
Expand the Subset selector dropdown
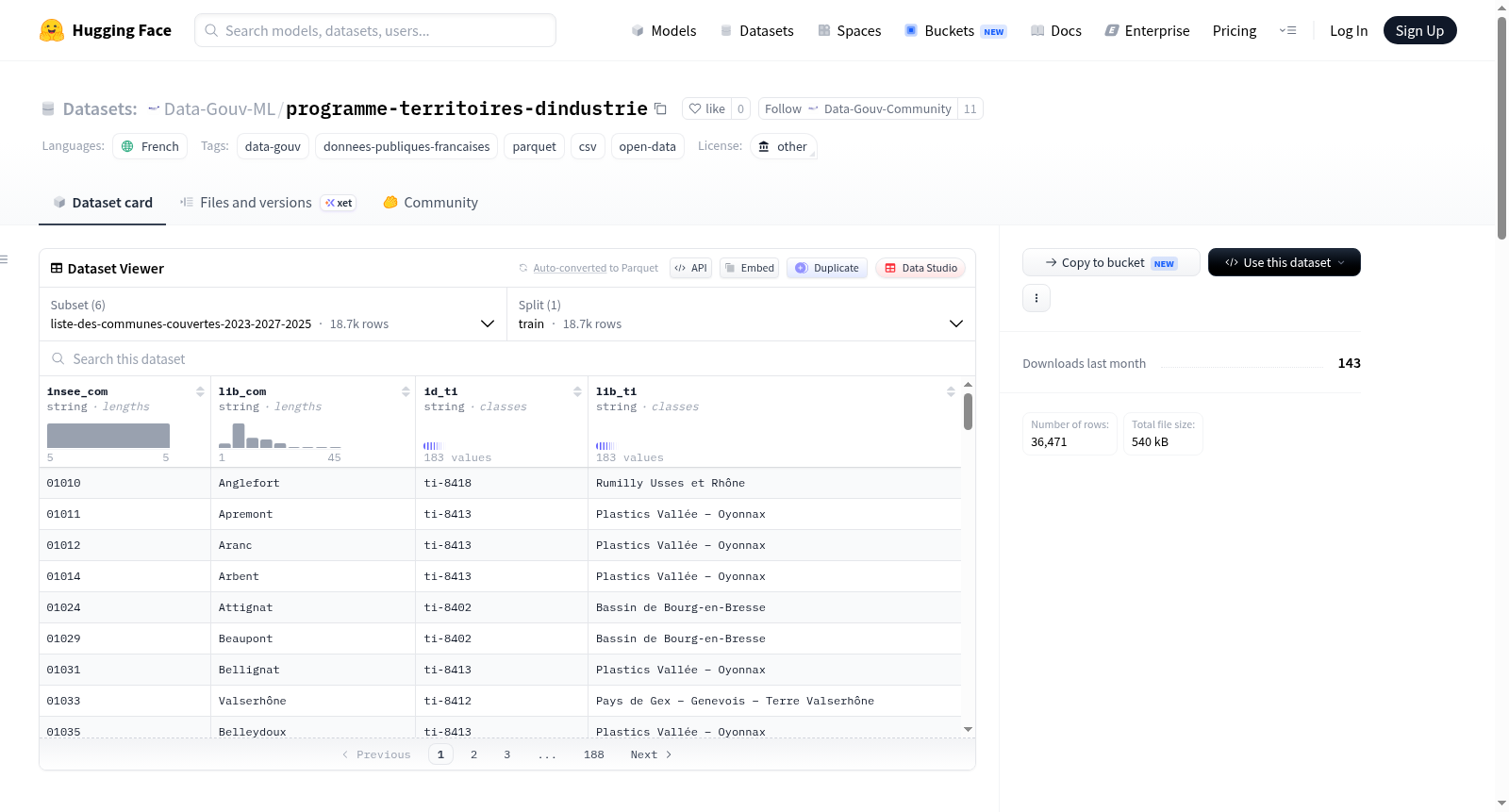pyautogui.click(x=273, y=314)
